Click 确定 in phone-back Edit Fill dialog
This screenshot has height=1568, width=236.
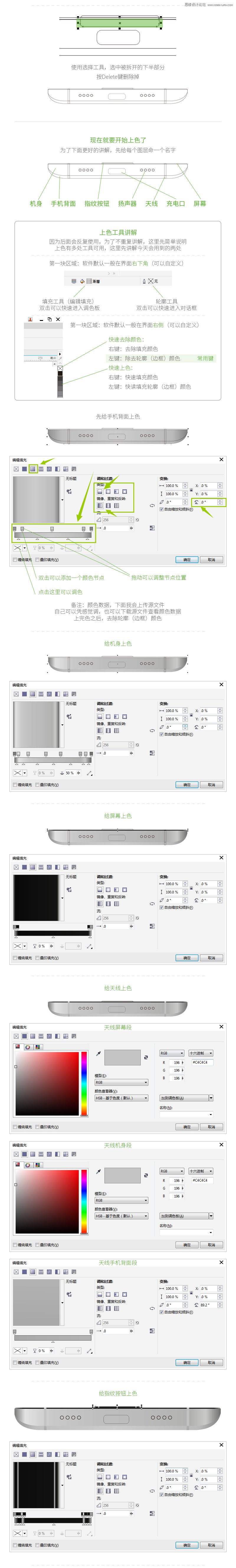coord(187,560)
